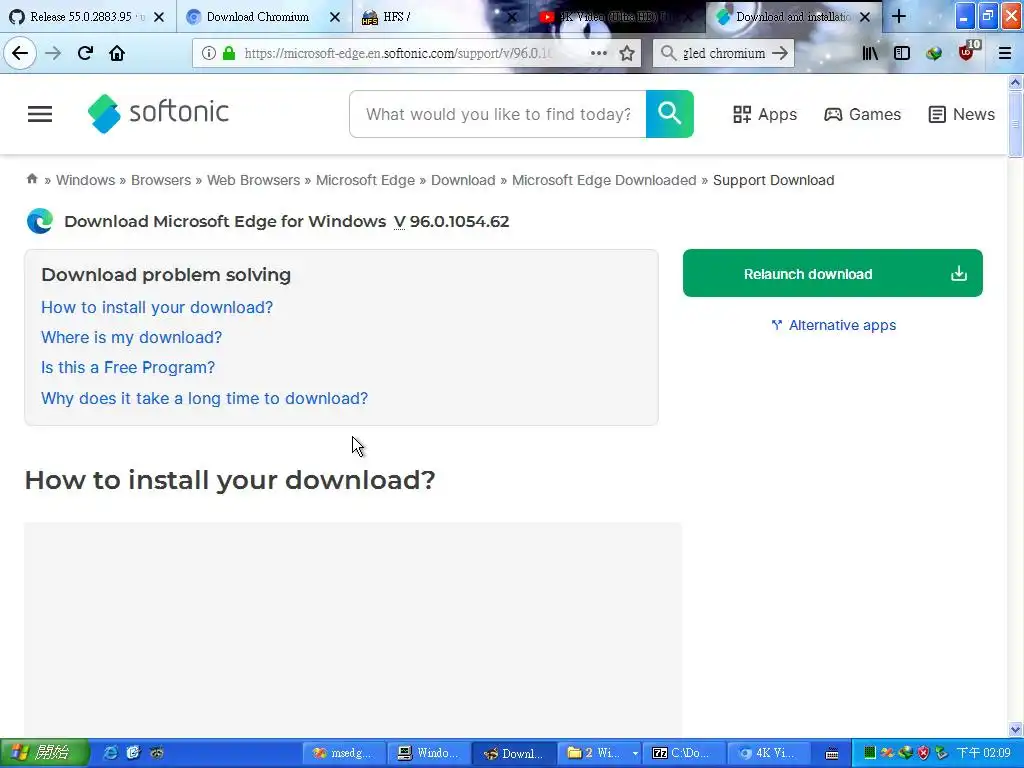Go to Microsoft Edge breadcrumb

pyautogui.click(x=365, y=180)
